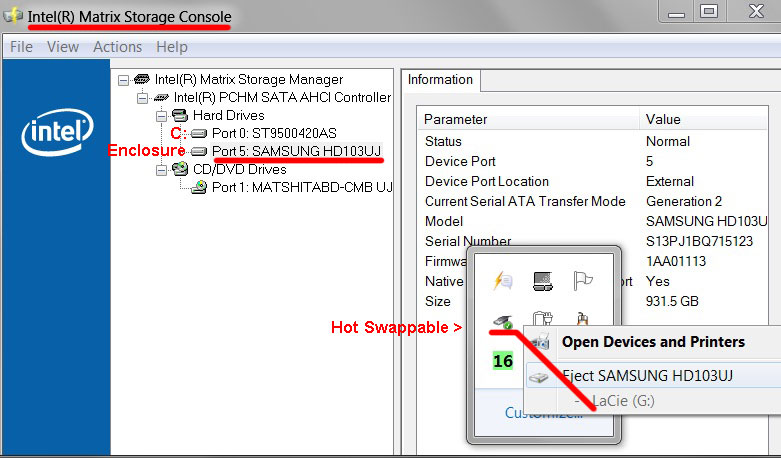Viewport: 781px width, 458px height.
Task: Open the Actions menu
Action: [118, 47]
